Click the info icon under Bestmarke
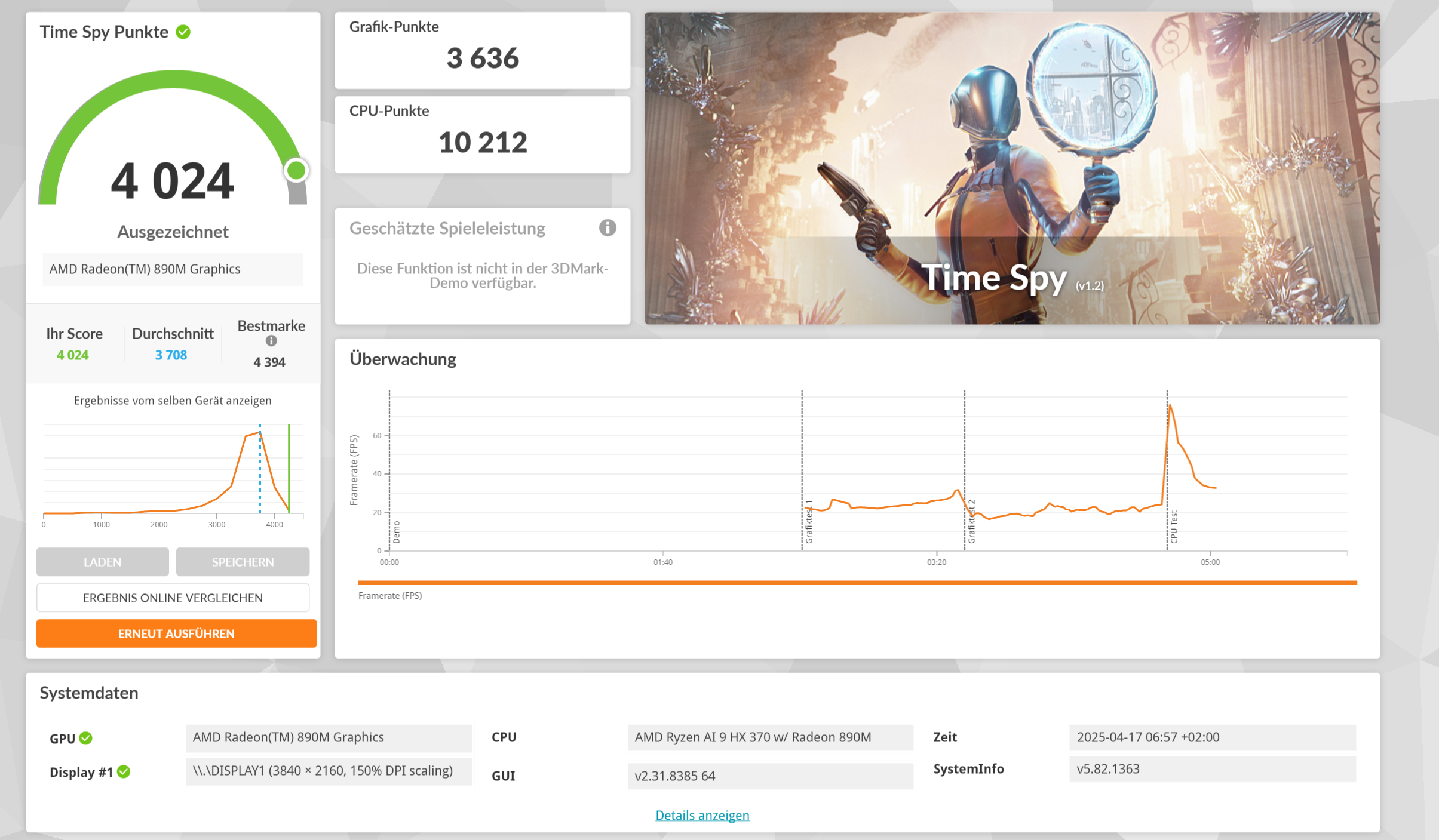This screenshot has height=840, width=1439. 271,340
